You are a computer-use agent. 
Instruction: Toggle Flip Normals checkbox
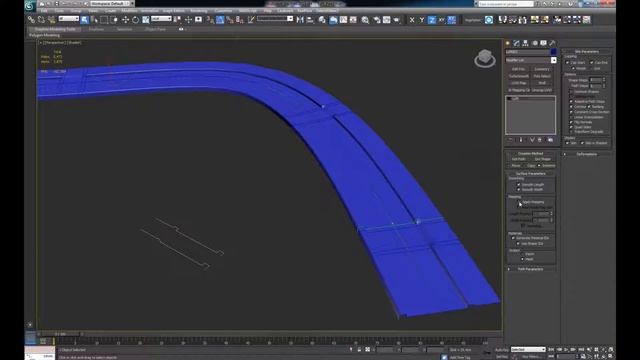click(x=571, y=122)
